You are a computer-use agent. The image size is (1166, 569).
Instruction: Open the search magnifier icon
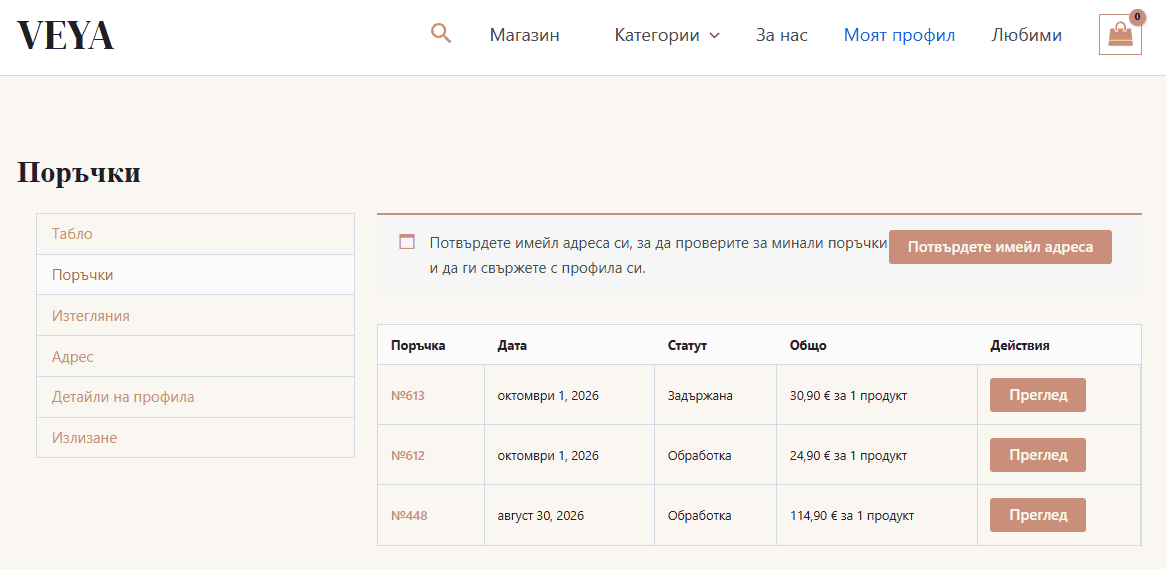[441, 33]
